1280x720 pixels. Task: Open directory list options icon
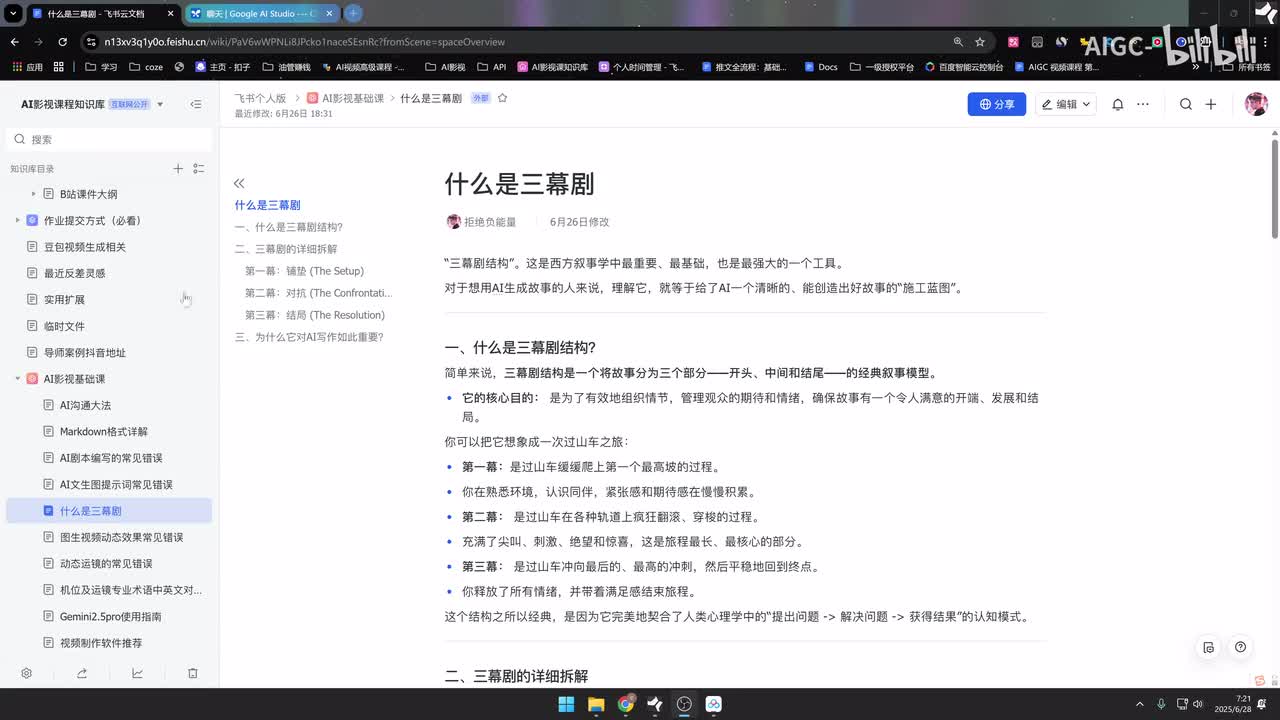pos(199,169)
